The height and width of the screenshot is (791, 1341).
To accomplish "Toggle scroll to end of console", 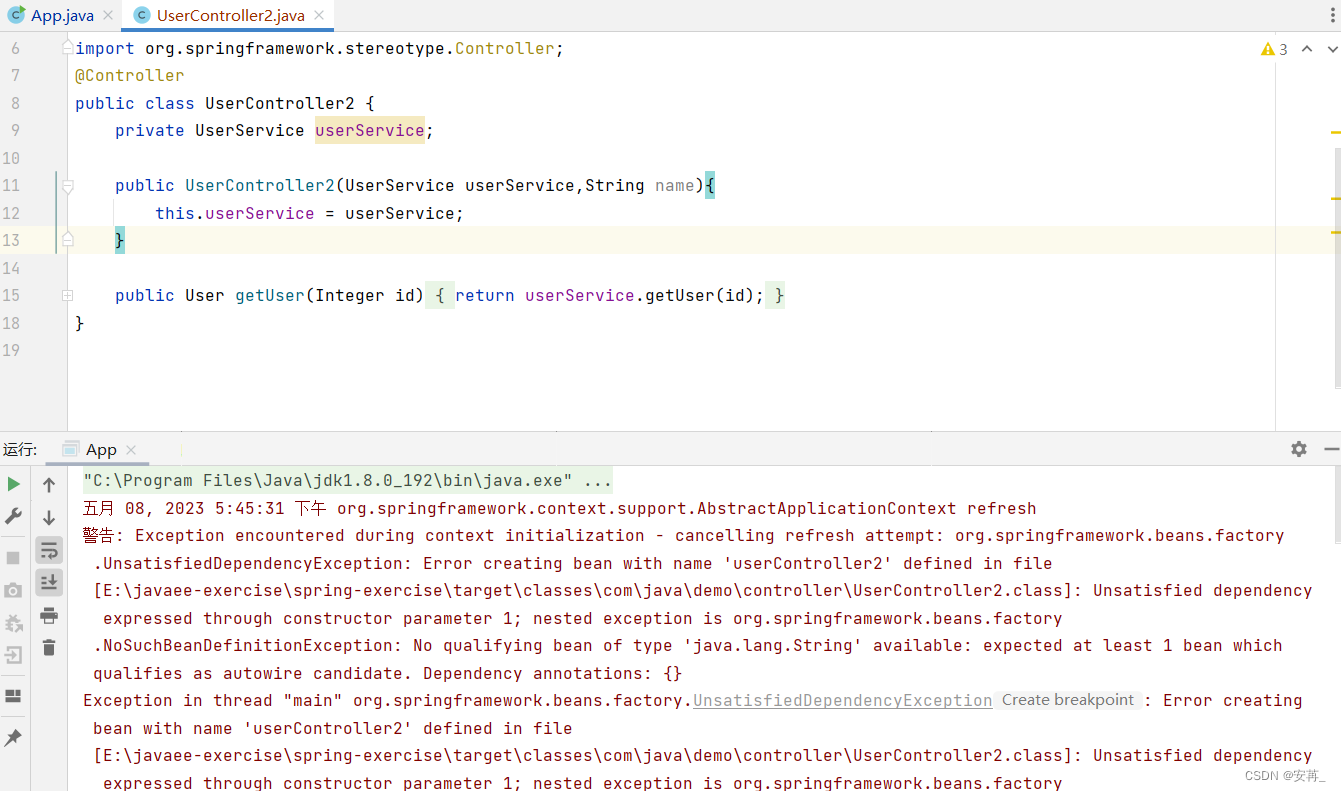I will pos(49,582).
